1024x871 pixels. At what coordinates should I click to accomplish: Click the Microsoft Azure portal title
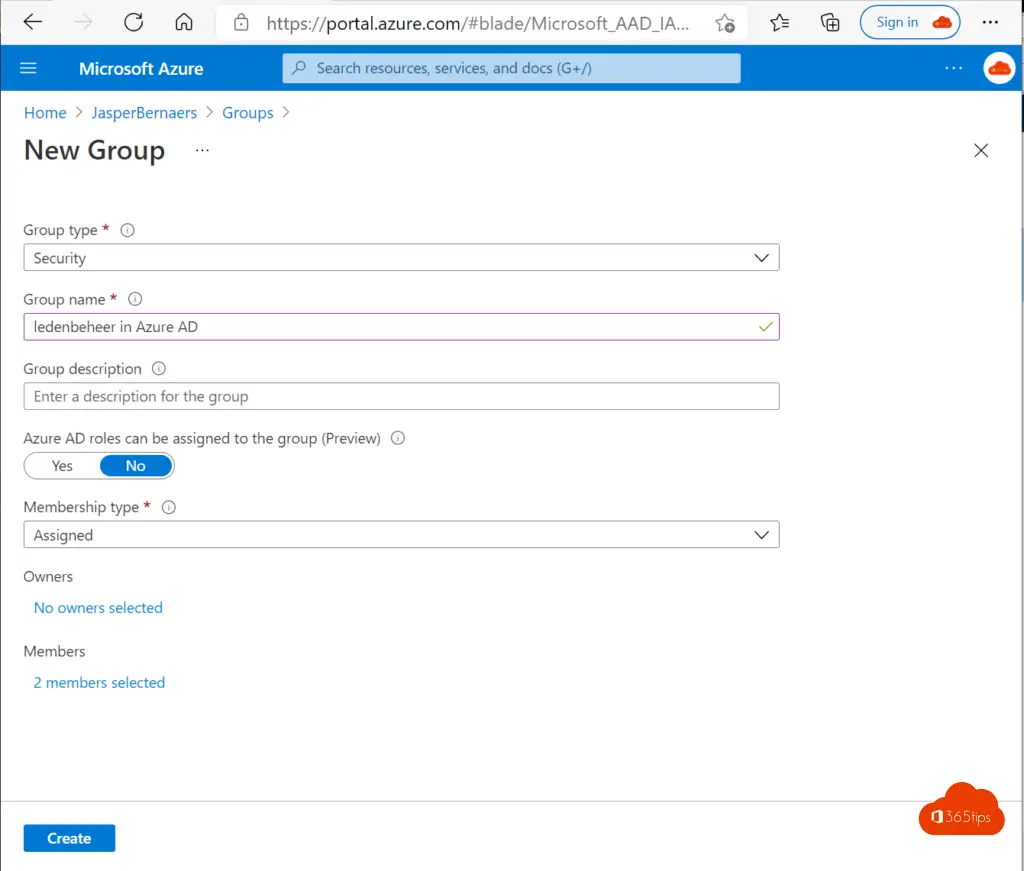click(141, 69)
